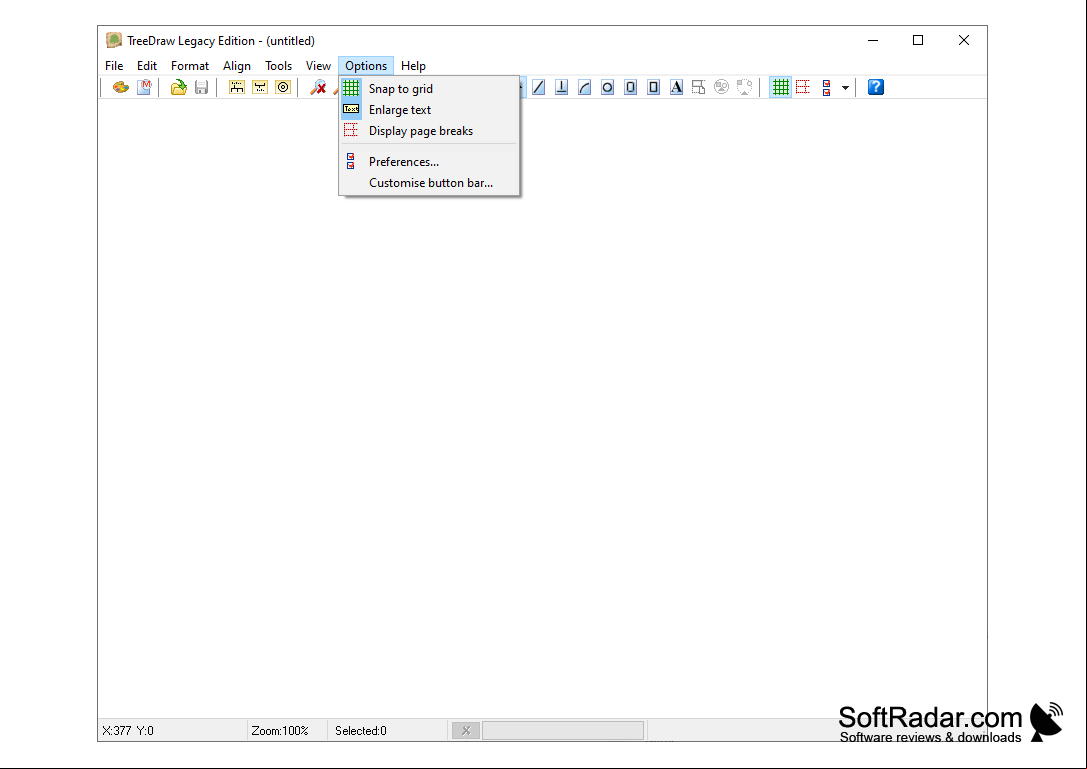Click the second yellow tree chart icon
Screen dimensions: 1087x769
[x=260, y=87]
